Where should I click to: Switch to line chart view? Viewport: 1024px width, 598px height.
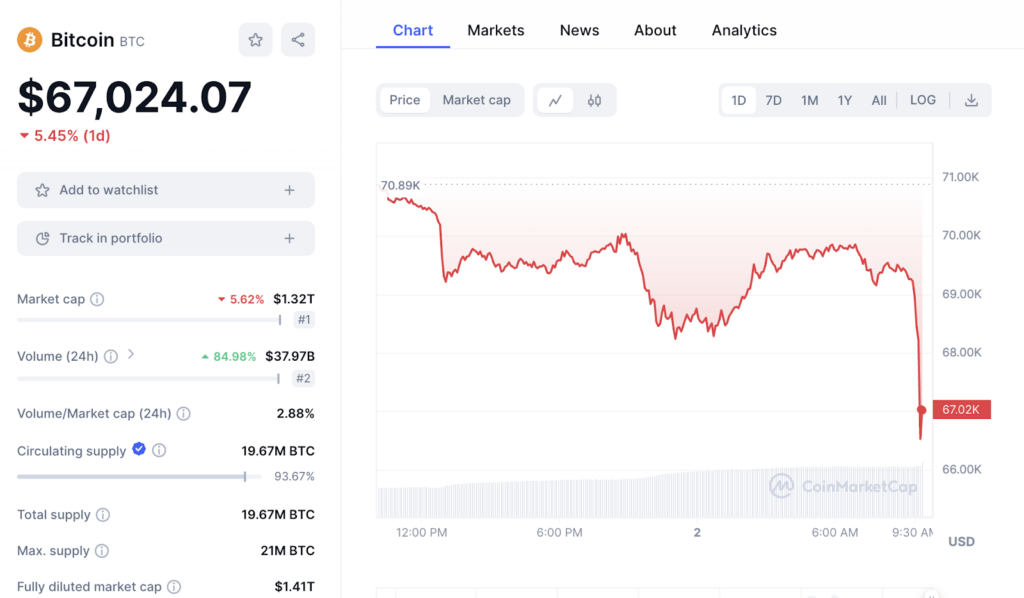point(555,100)
